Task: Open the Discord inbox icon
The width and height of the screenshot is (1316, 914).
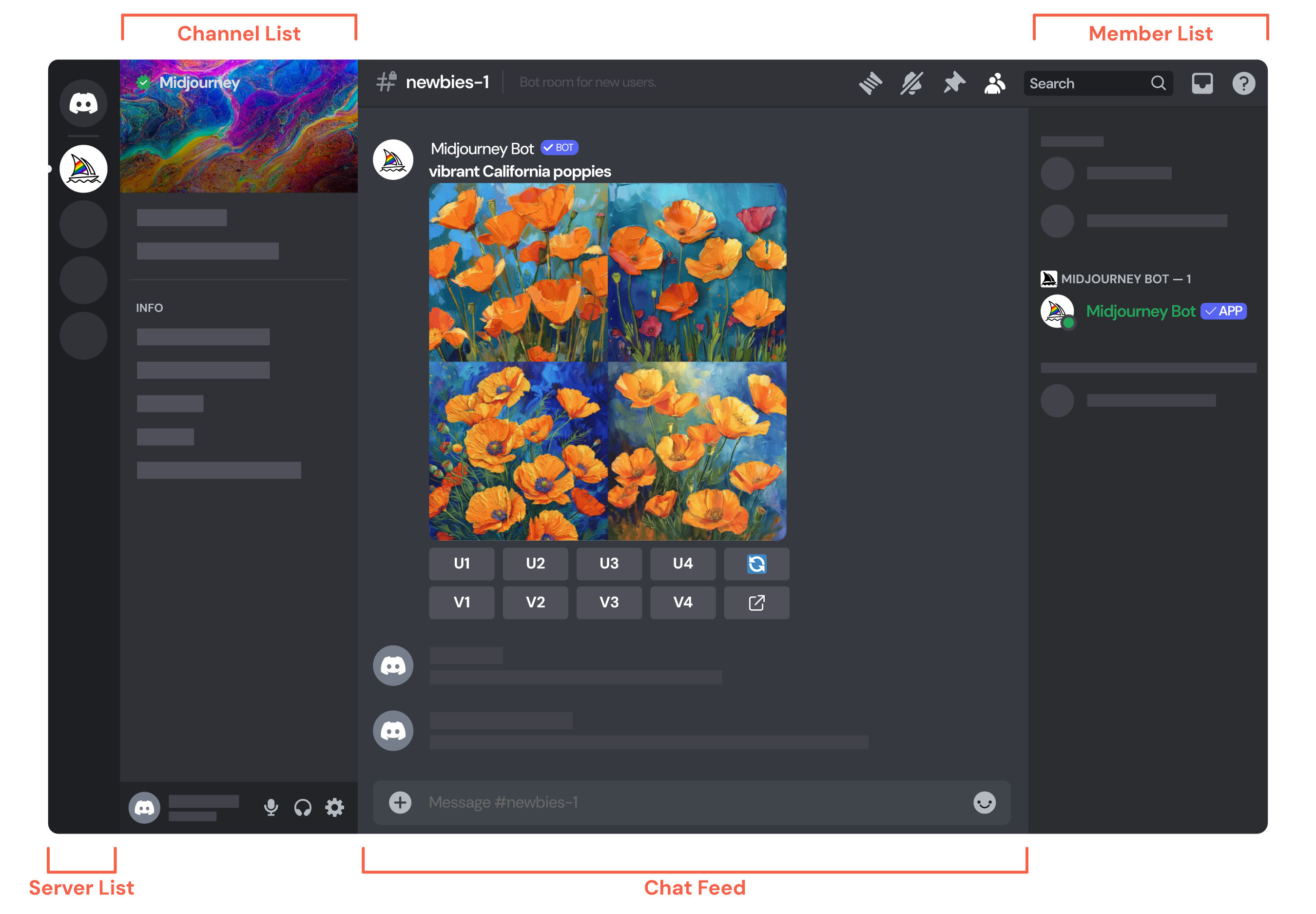Action: tap(1202, 83)
